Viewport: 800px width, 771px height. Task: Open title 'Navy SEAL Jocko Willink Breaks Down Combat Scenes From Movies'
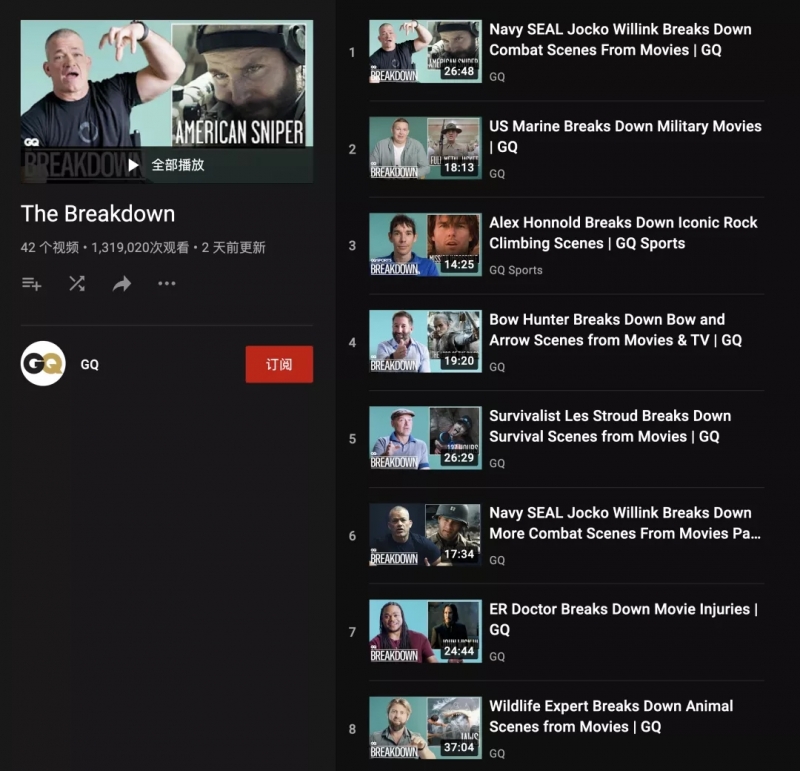[x=620, y=40]
